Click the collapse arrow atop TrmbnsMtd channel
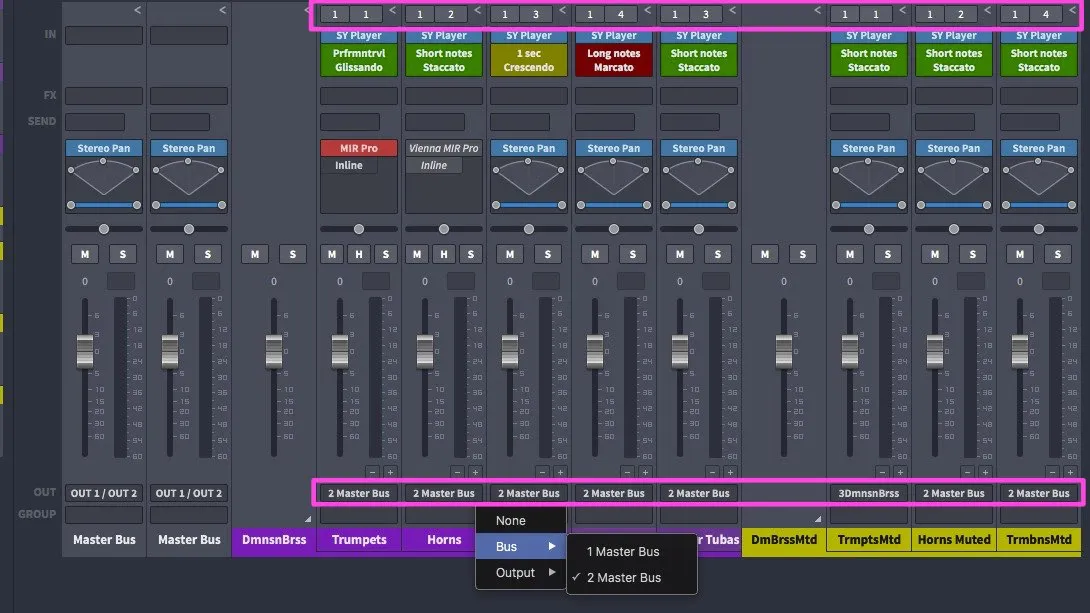This screenshot has width=1090, height=613. 1073,10
